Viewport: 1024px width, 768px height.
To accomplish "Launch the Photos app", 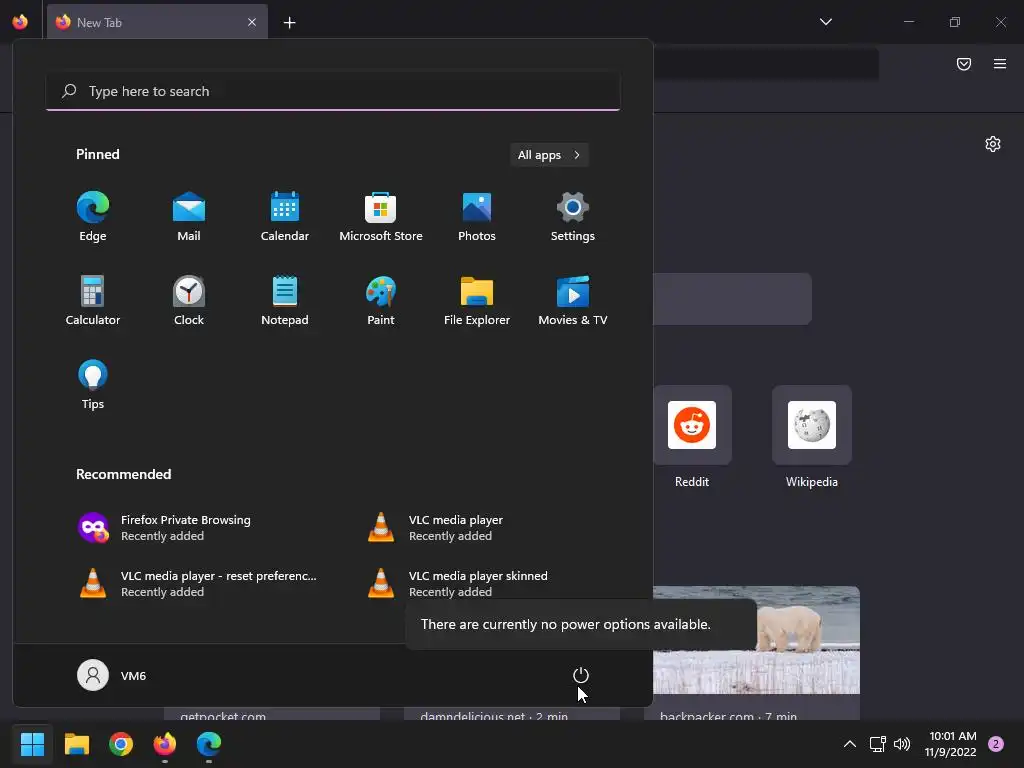I will pos(477,217).
